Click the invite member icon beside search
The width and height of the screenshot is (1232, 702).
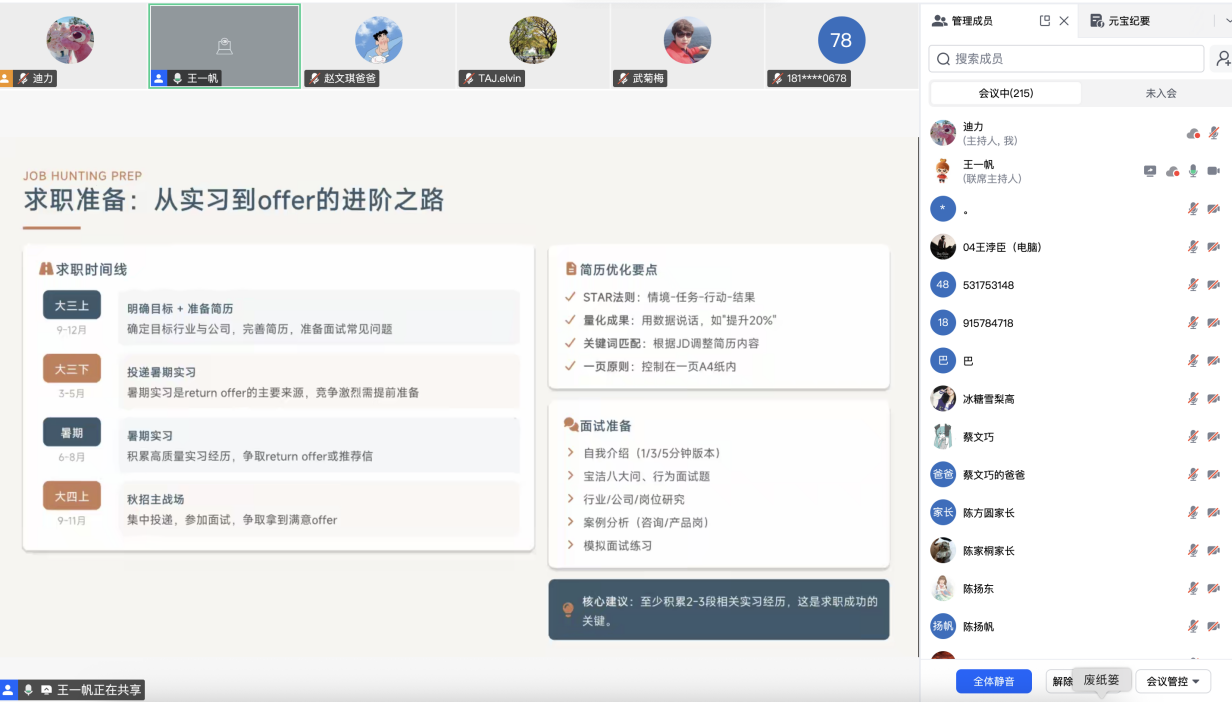click(1221, 59)
